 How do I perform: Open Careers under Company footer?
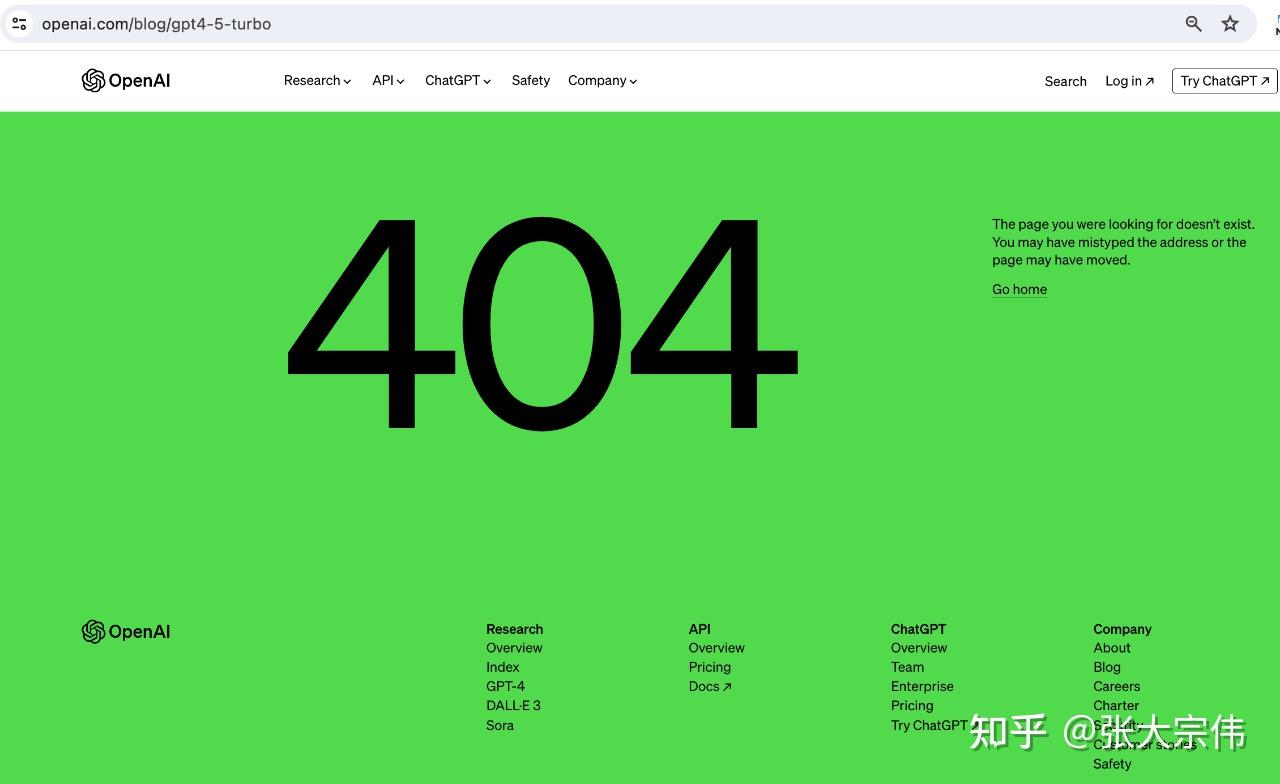(1116, 687)
